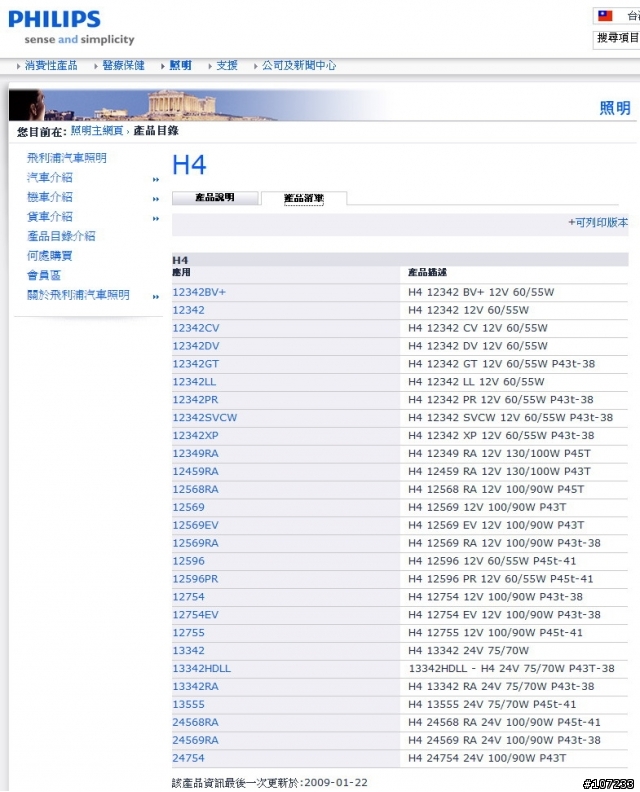The image size is (640, 792).
Task: Open 汽車介紹 in sidebar
Action: click(x=50, y=178)
